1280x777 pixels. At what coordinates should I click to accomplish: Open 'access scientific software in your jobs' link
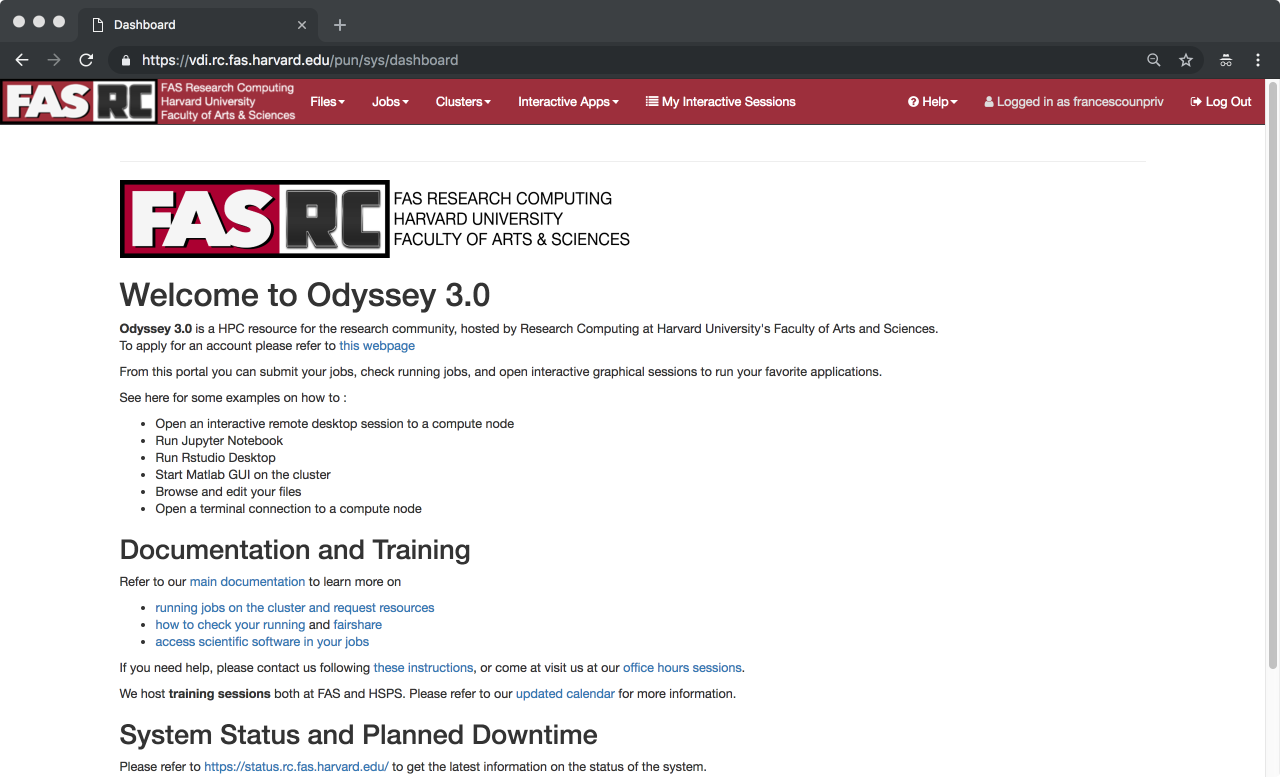(x=262, y=642)
